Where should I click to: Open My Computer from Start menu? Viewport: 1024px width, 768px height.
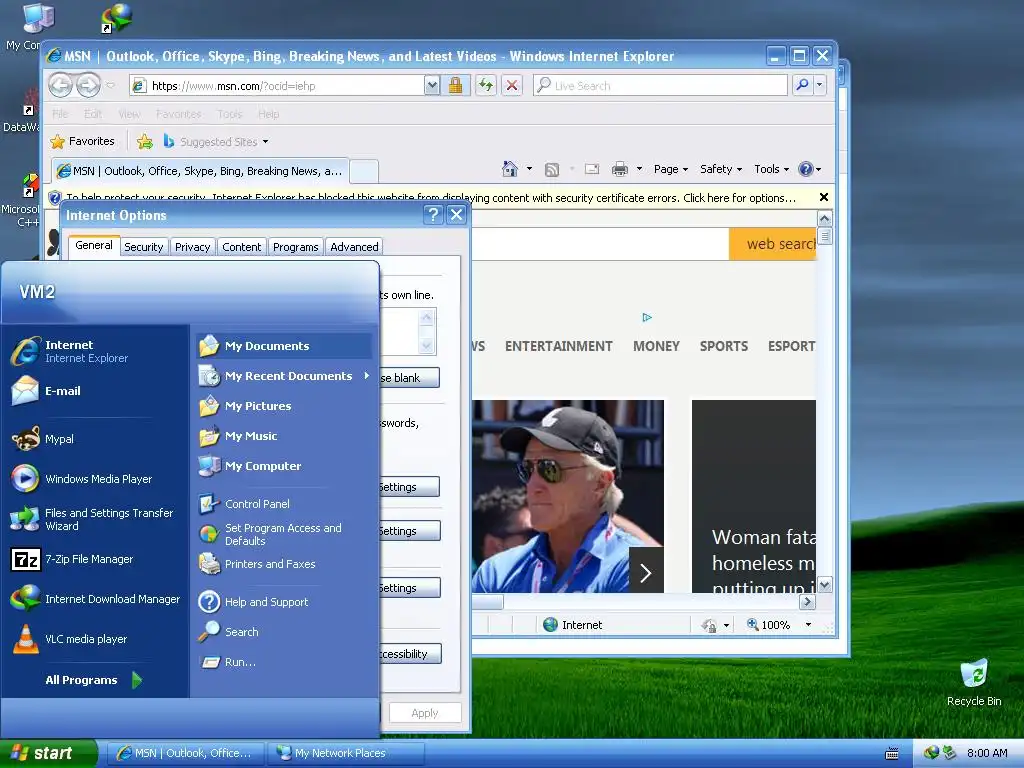click(284, 466)
